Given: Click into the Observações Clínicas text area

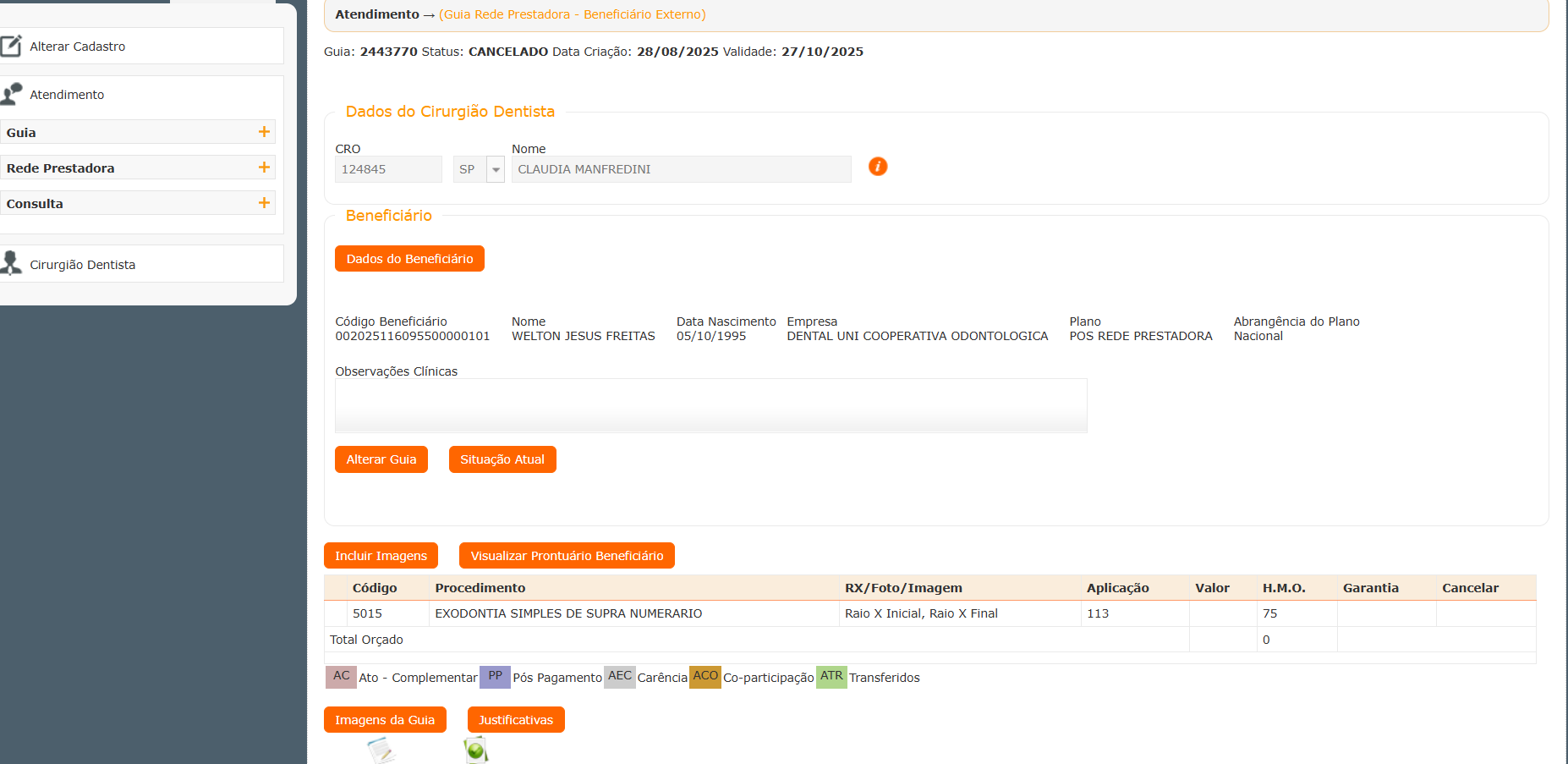Looking at the screenshot, I should (710, 405).
